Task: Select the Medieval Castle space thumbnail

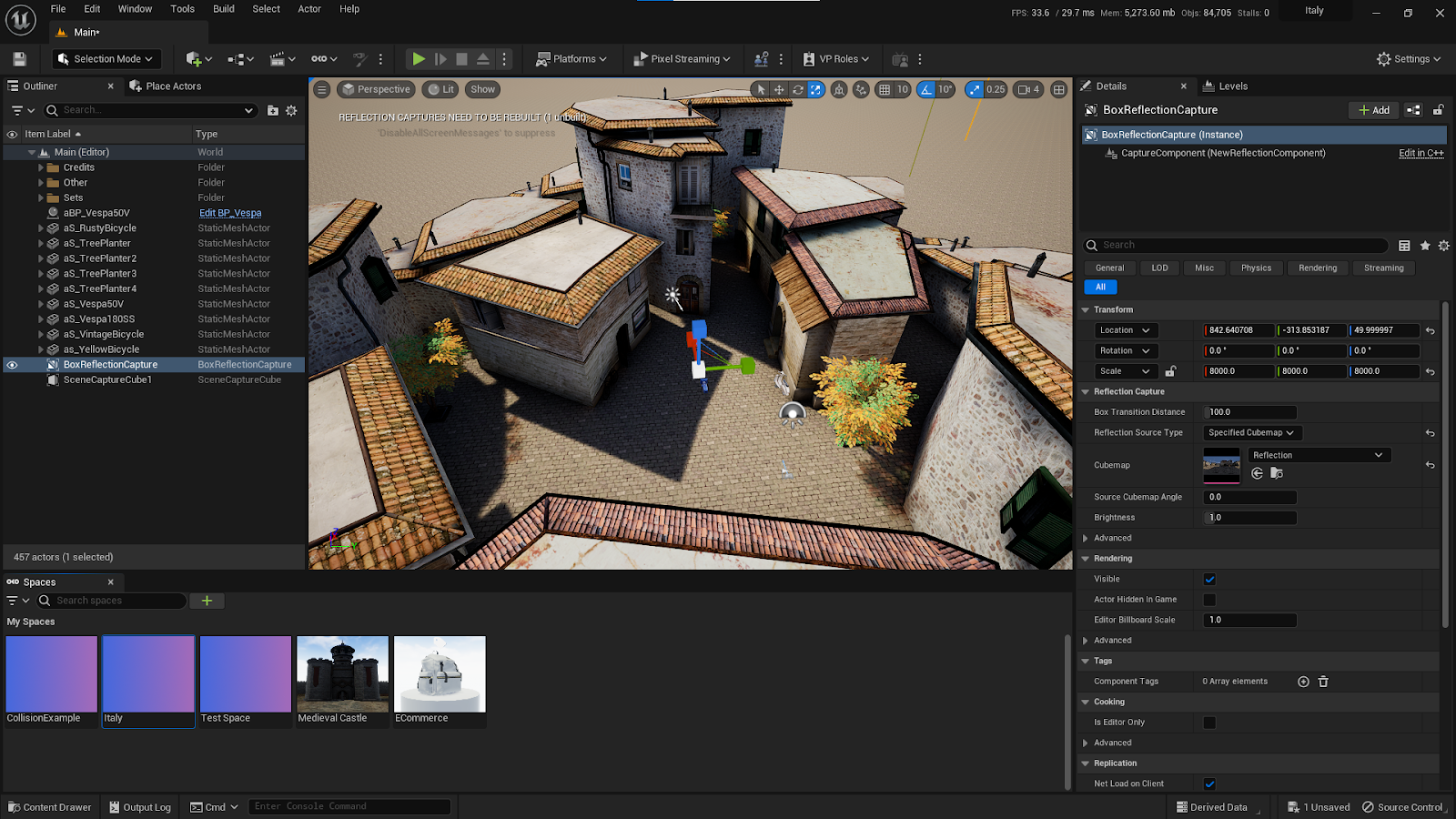Action: [x=342, y=674]
